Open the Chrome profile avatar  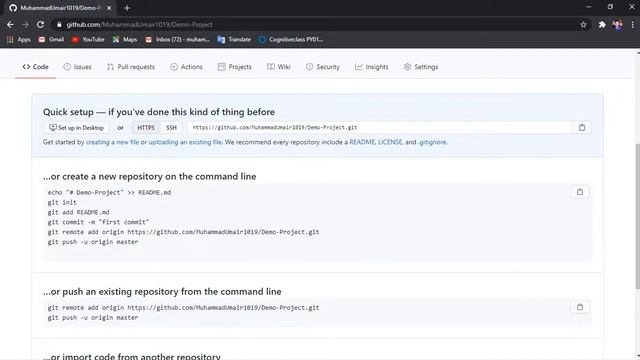[x=617, y=24]
